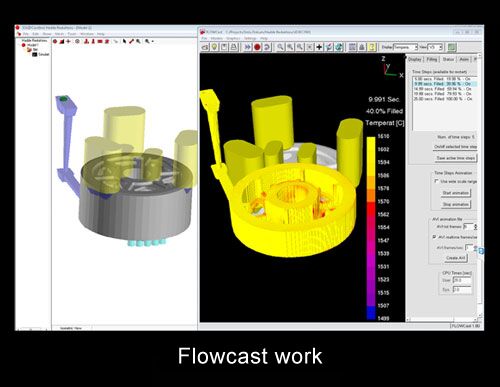Open the Display variable dropdown
The image size is (500, 387).
pyautogui.click(x=405, y=47)
